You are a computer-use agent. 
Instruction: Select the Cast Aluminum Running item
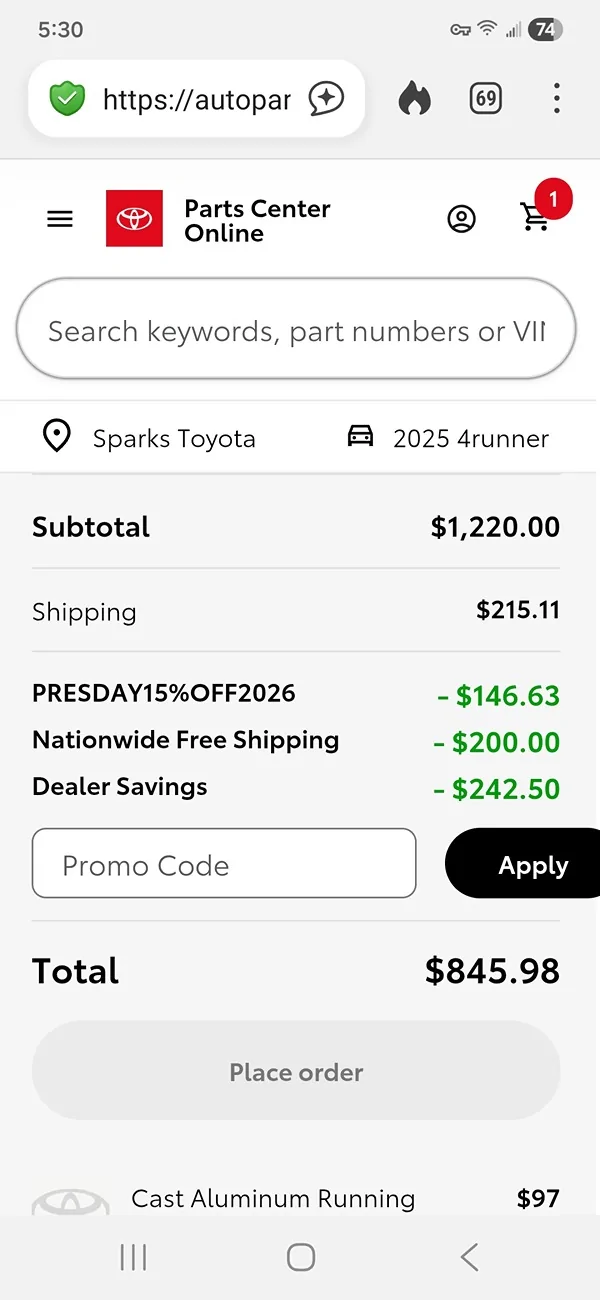coord(273,1198)
